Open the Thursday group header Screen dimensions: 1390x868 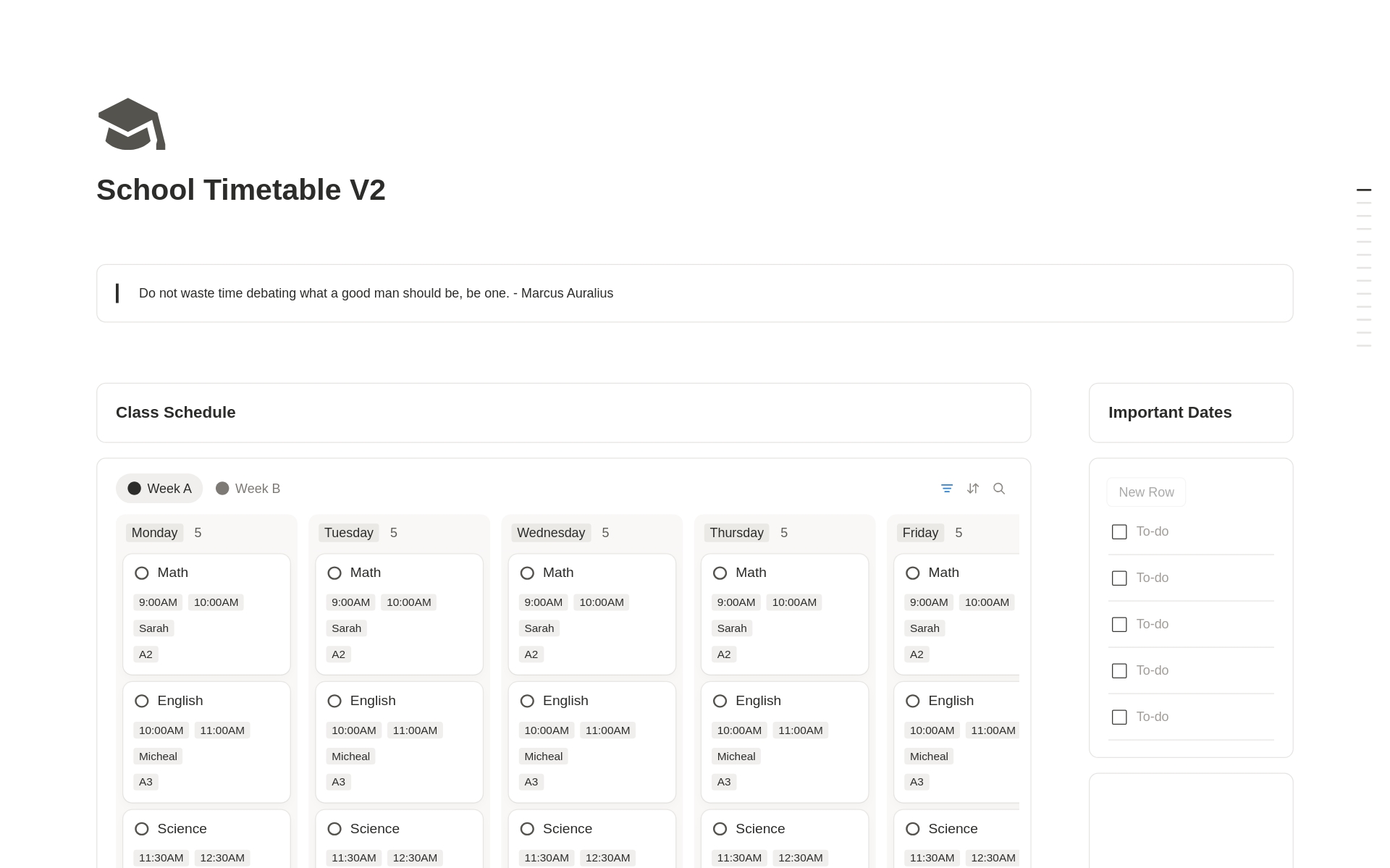736,533
